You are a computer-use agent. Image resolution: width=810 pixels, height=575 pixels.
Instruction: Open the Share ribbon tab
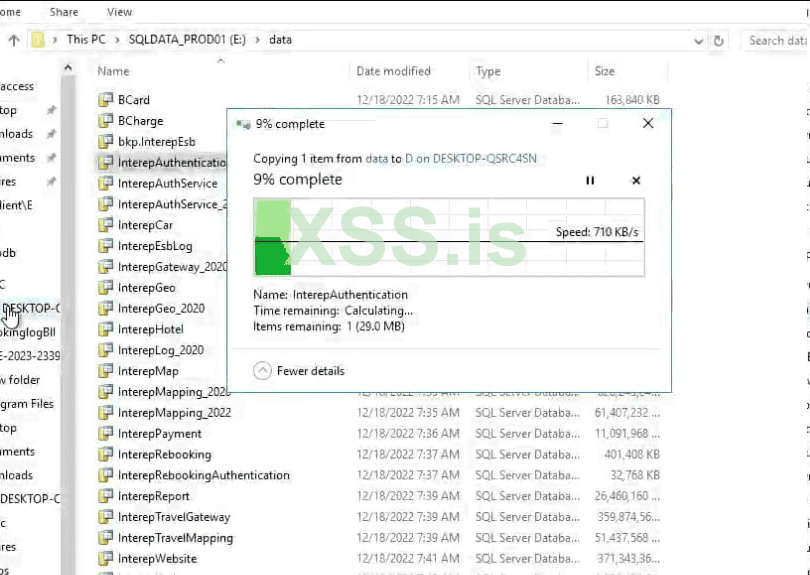tap(64, 12)
